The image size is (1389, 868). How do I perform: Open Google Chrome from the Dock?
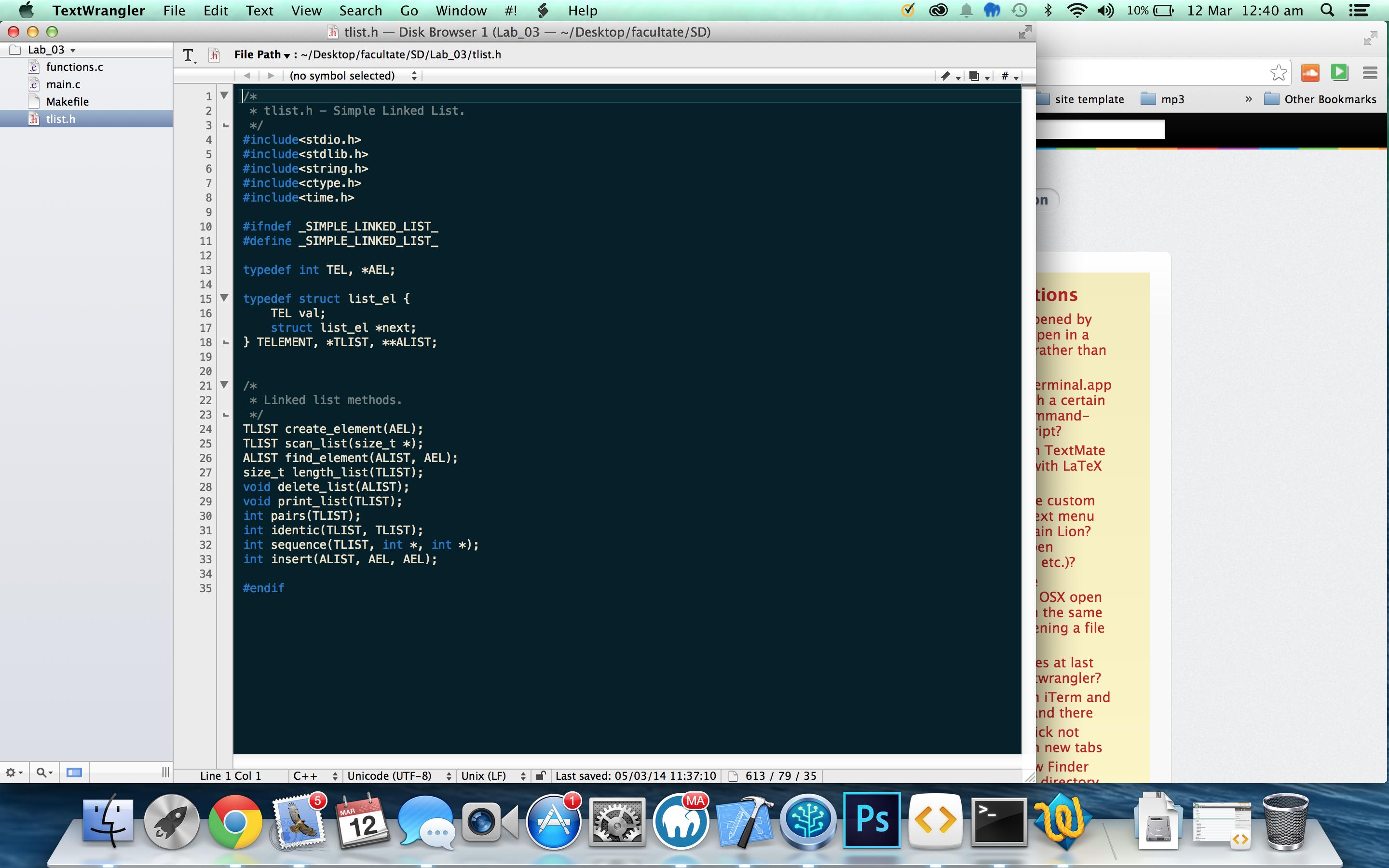point(235,822)
